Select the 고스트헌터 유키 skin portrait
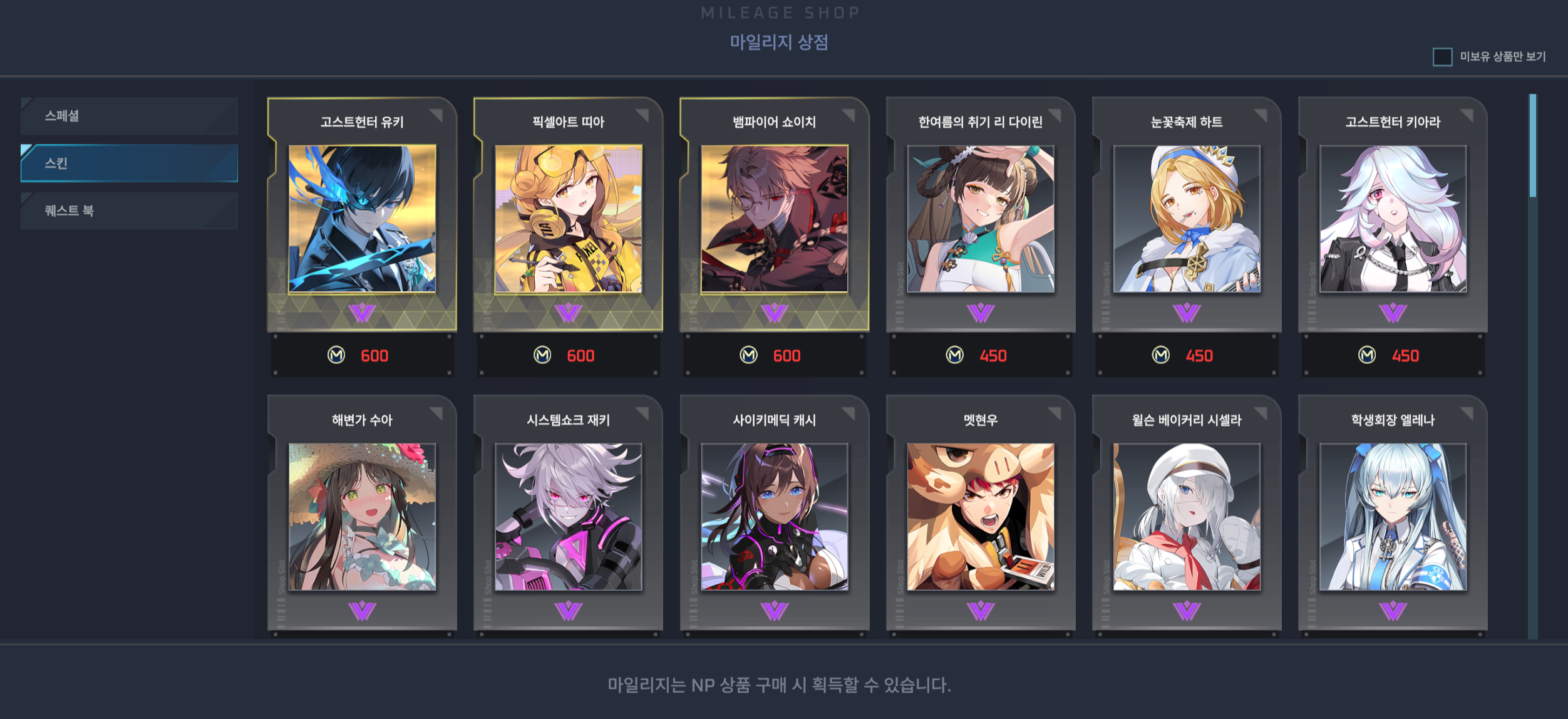This screenshot has width=1568, height=719. click(x=362, y=219)
